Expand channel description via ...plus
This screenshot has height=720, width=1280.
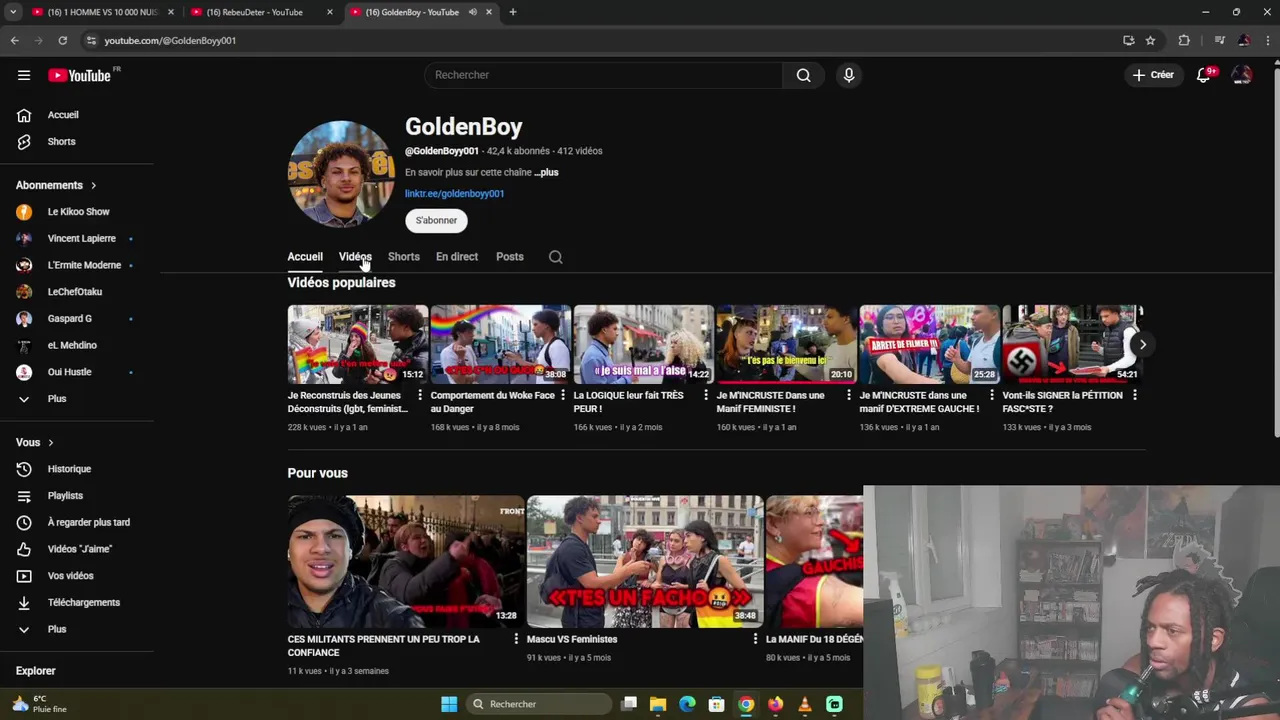point(546,172)
